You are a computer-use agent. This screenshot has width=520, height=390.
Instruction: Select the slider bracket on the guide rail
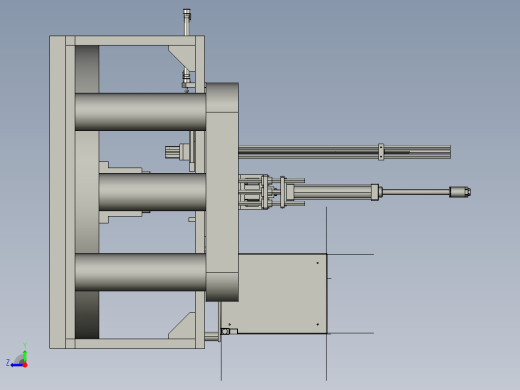[x=381, y=152]
